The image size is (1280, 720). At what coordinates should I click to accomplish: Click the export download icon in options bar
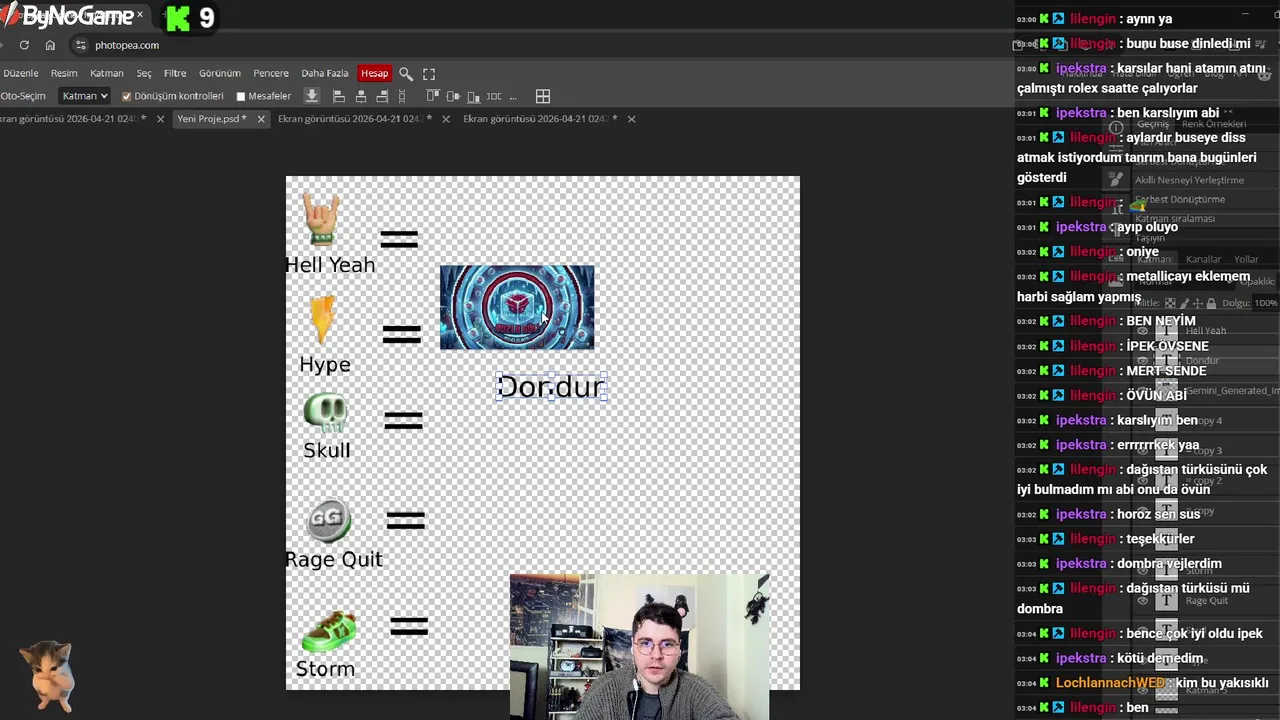(311, 96)
